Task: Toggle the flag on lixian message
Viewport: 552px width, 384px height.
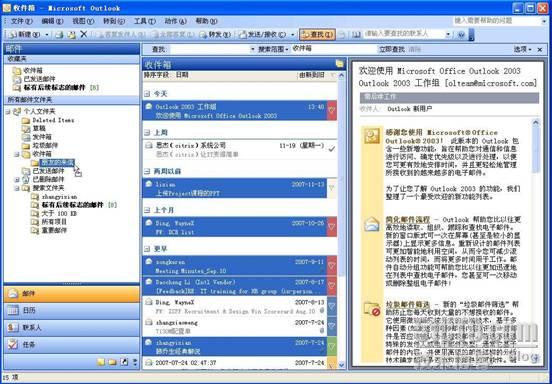Action: pyautogui.click(x=332, y=188)
